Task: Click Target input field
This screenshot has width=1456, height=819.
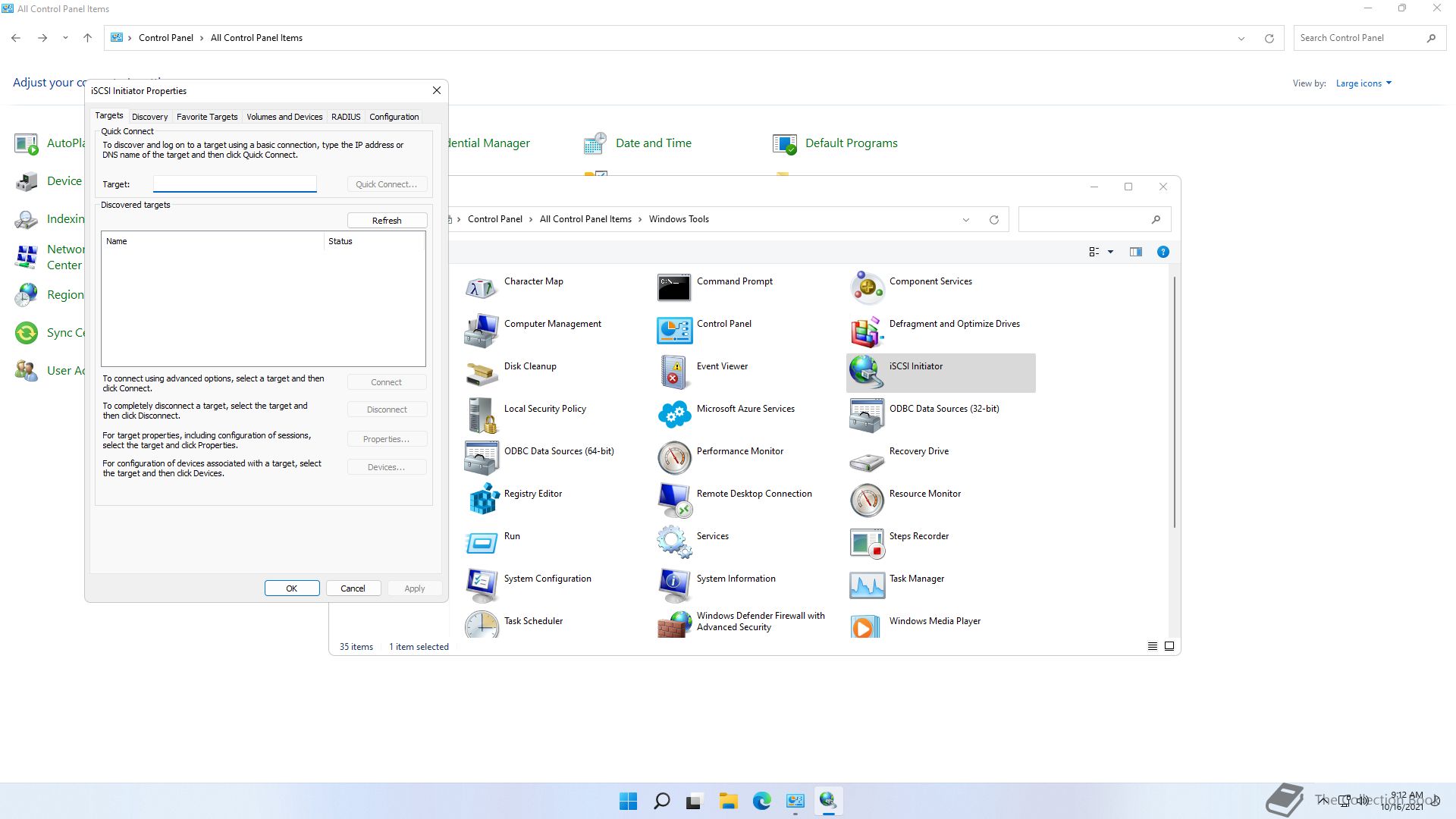Action: coord(235,184)
